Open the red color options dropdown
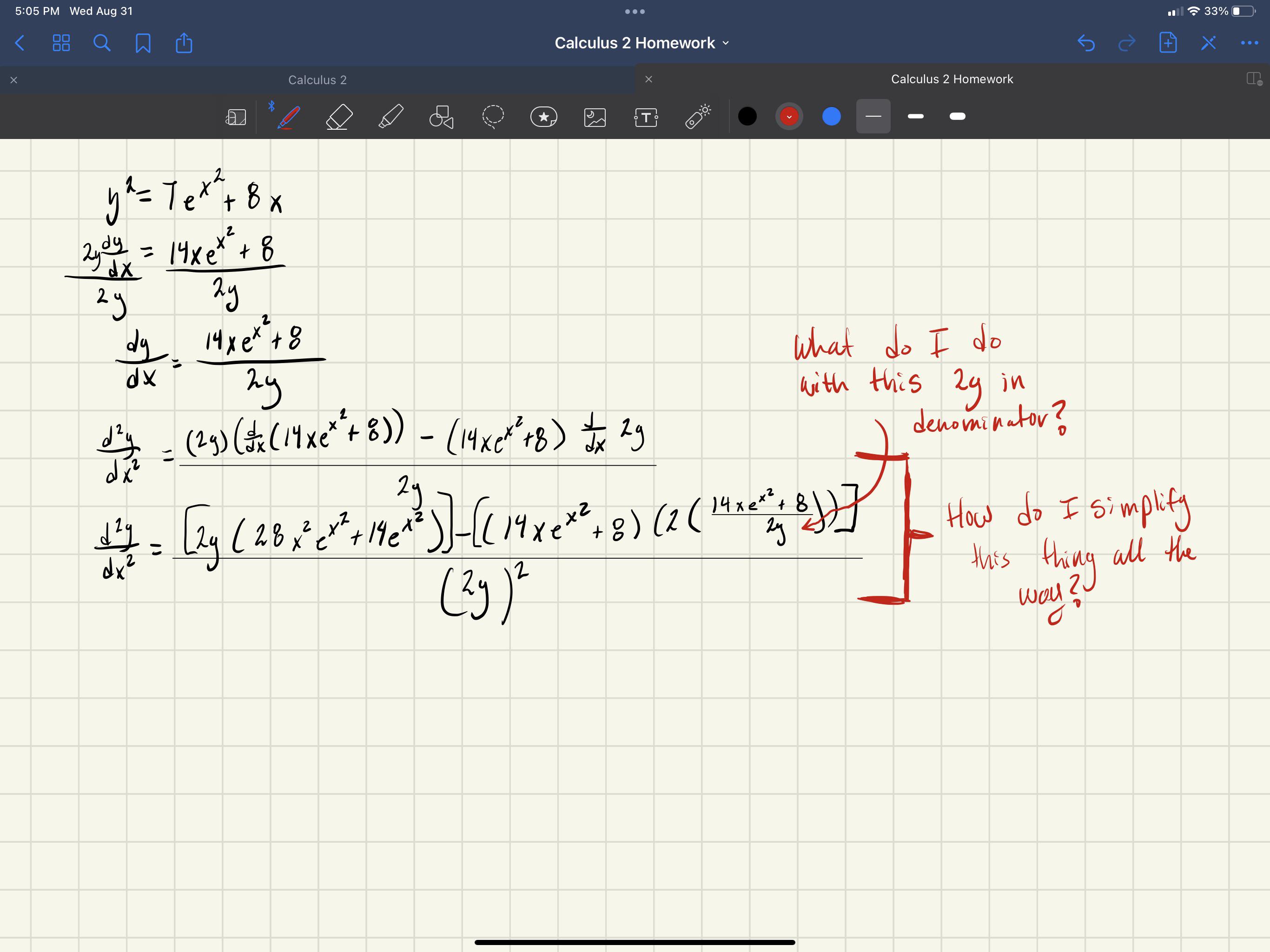 (x=789, y=117)
